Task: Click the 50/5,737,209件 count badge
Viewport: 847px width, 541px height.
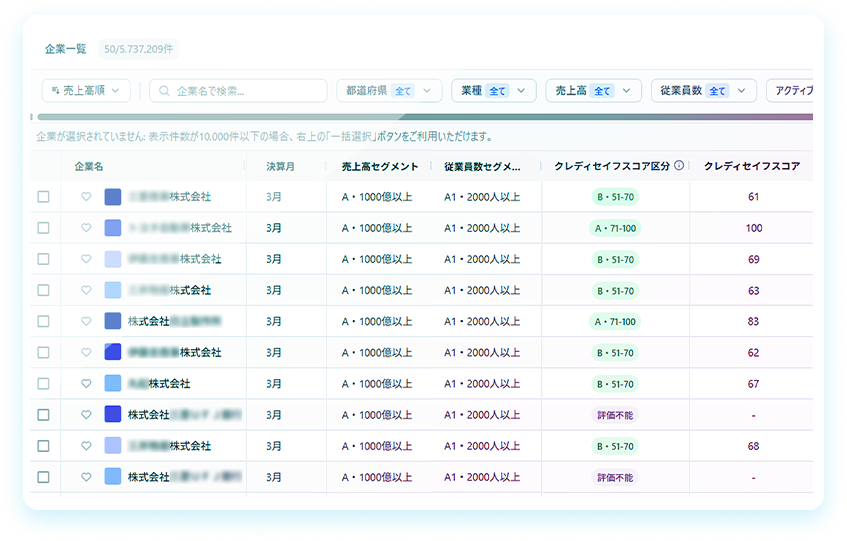Action: pos(138,49)
